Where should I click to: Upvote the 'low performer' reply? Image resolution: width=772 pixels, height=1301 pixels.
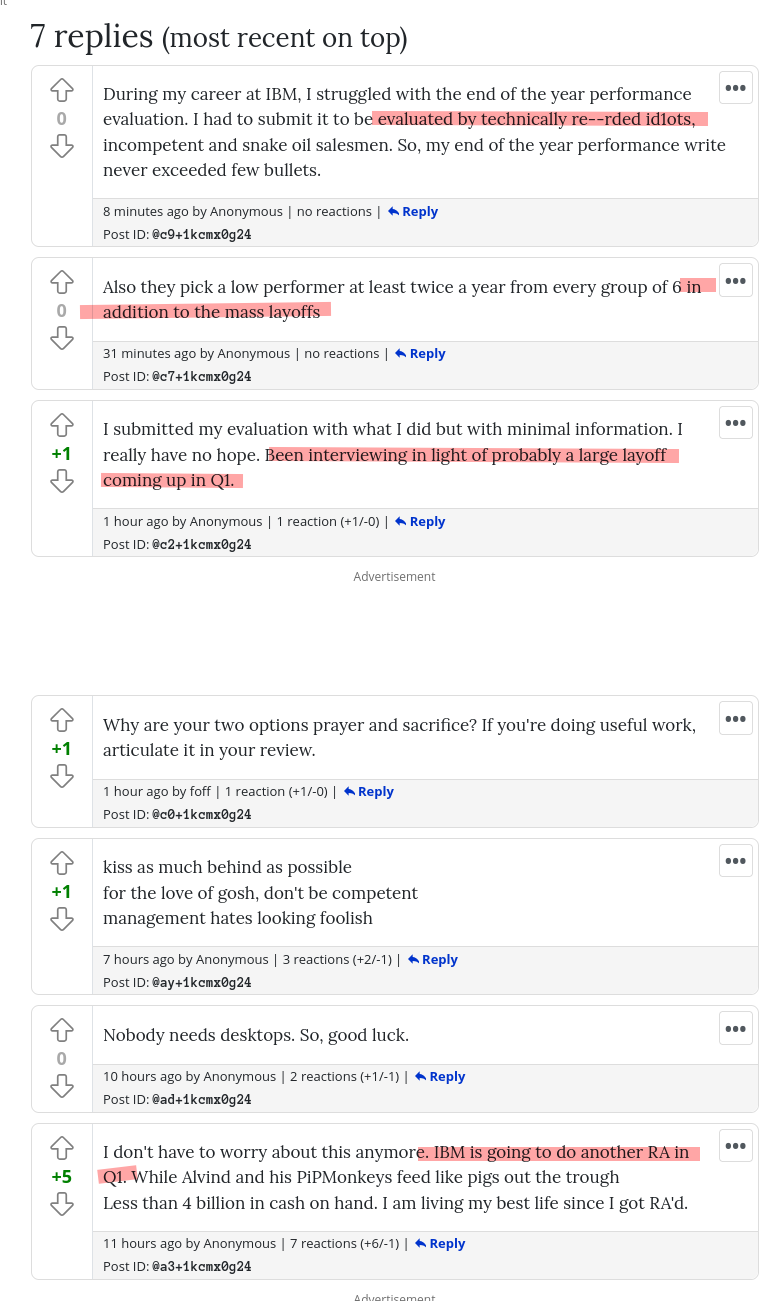pos(62,282)
